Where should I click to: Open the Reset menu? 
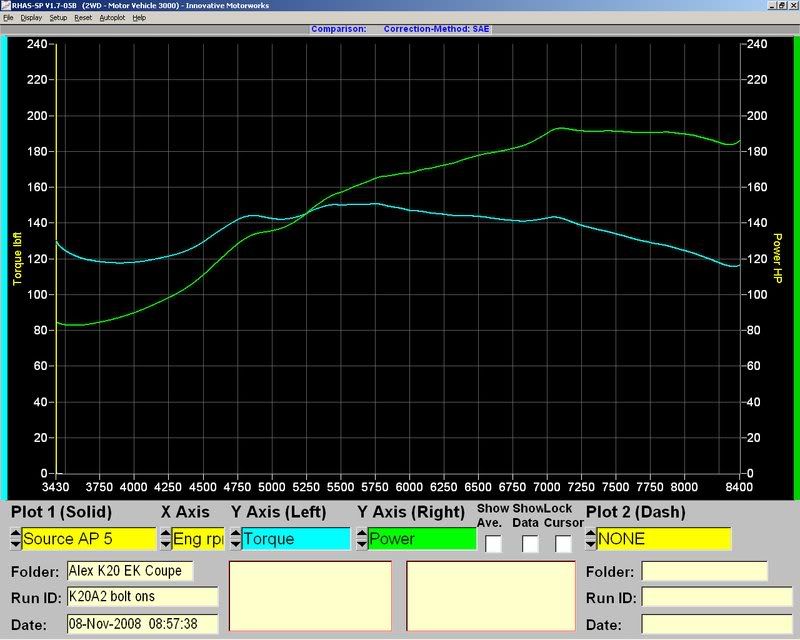(83, 18)
